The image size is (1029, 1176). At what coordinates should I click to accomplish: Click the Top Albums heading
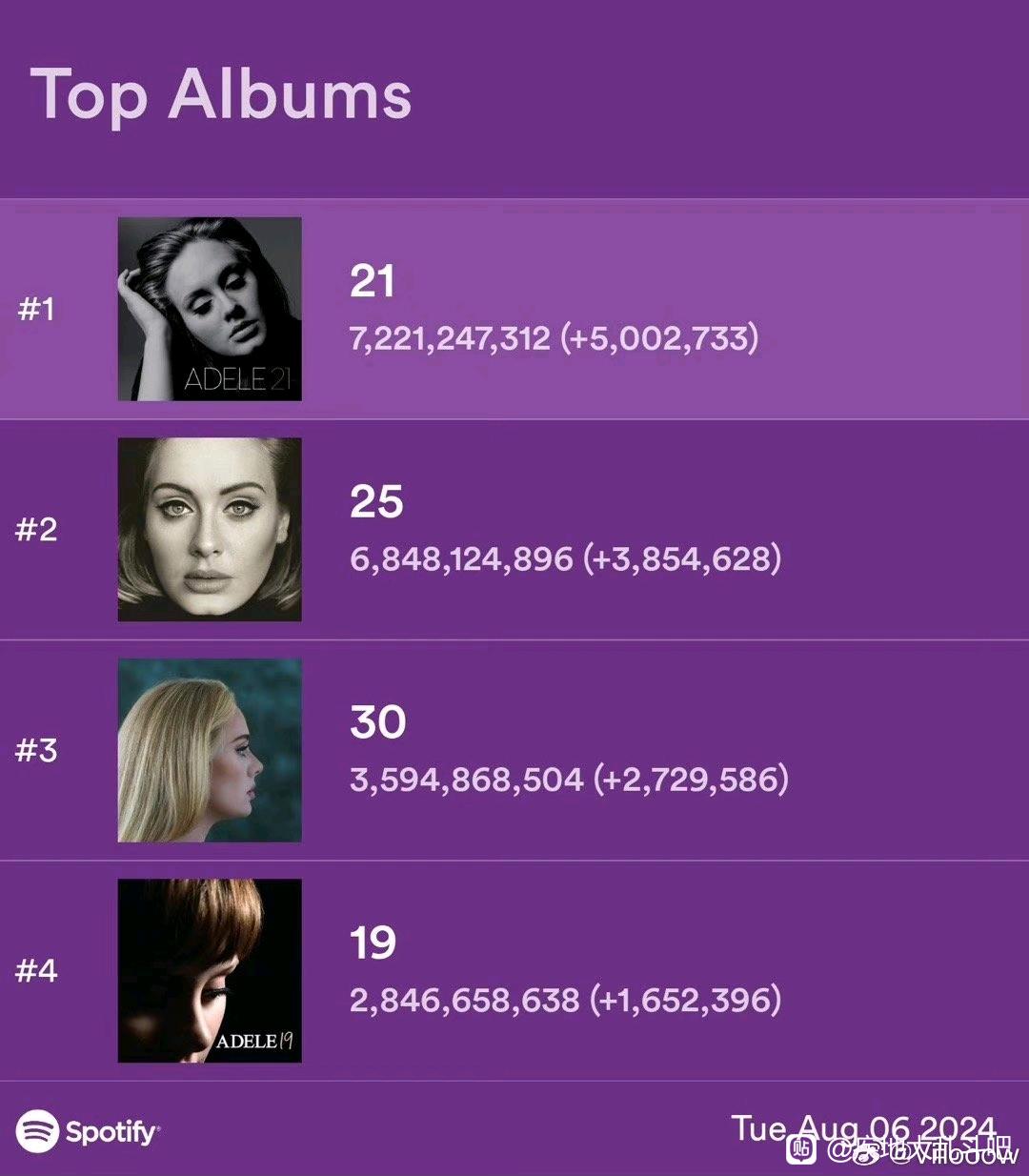221,96
